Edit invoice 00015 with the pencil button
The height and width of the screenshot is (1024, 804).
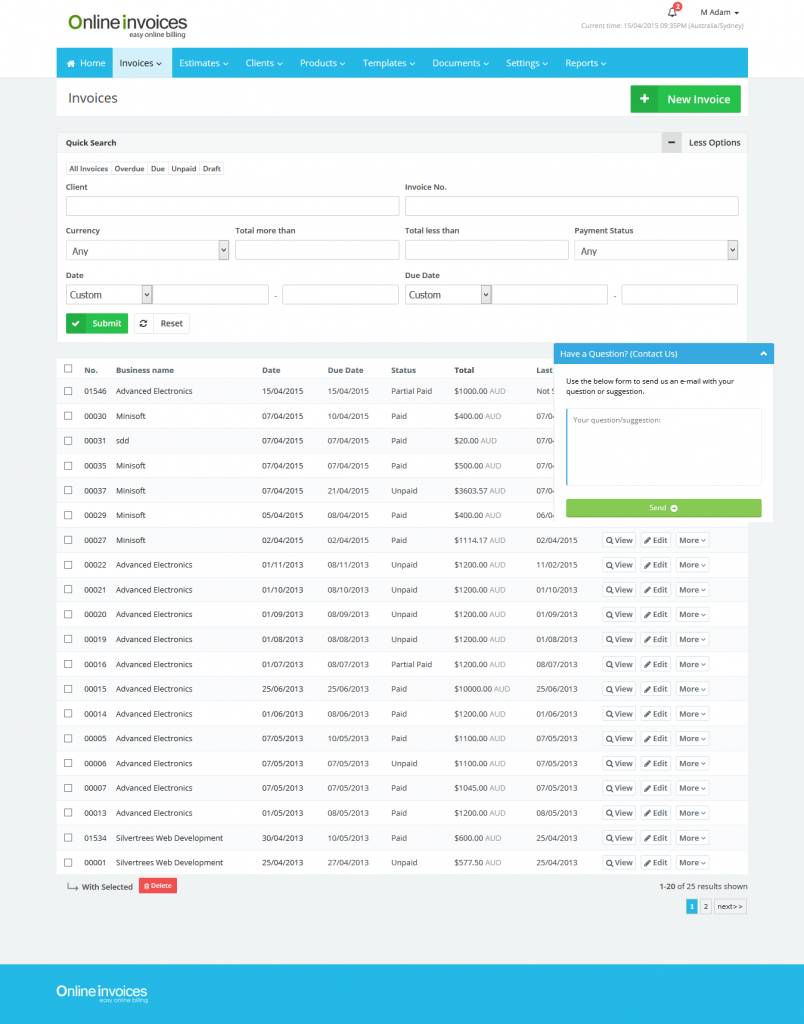coord(655,689)
